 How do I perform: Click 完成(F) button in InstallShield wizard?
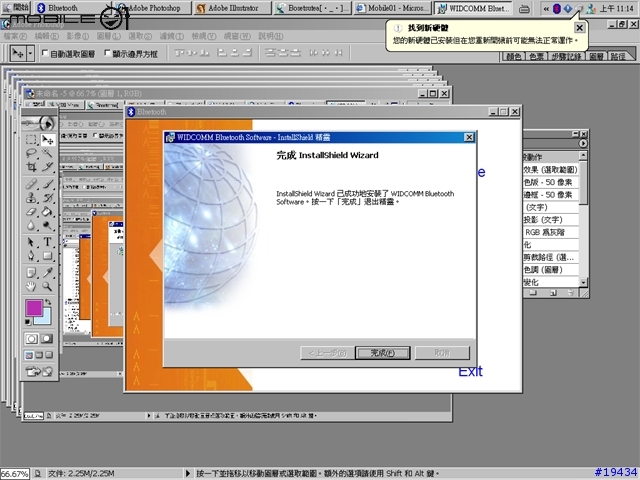383,353
